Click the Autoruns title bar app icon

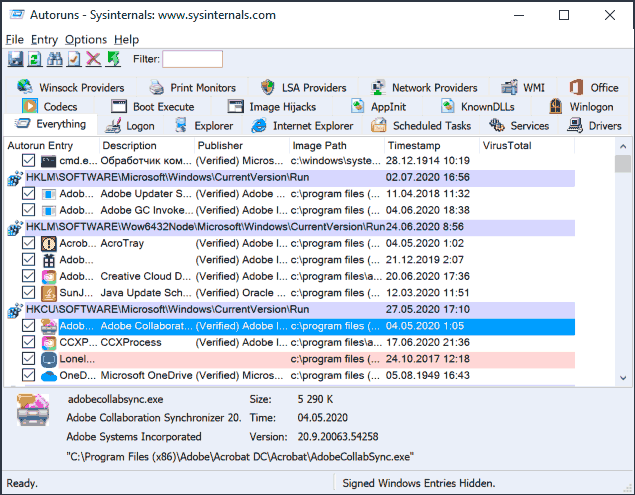coord(17,15)
